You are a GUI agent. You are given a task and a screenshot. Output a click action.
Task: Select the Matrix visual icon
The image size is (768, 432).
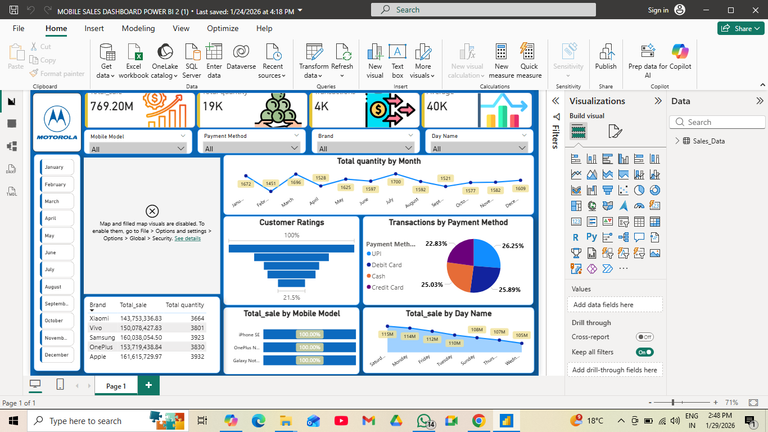coord(654,221)
